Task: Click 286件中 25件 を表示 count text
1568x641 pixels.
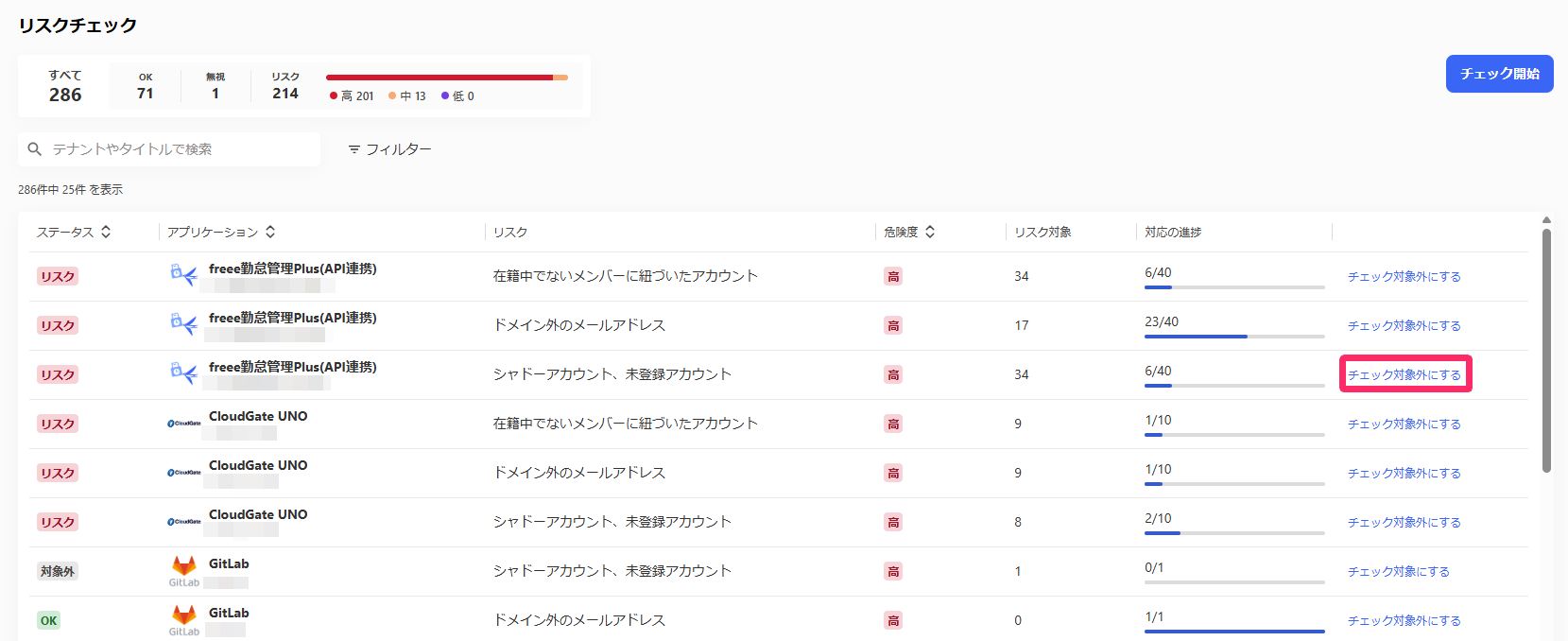Action: (70, 189)
